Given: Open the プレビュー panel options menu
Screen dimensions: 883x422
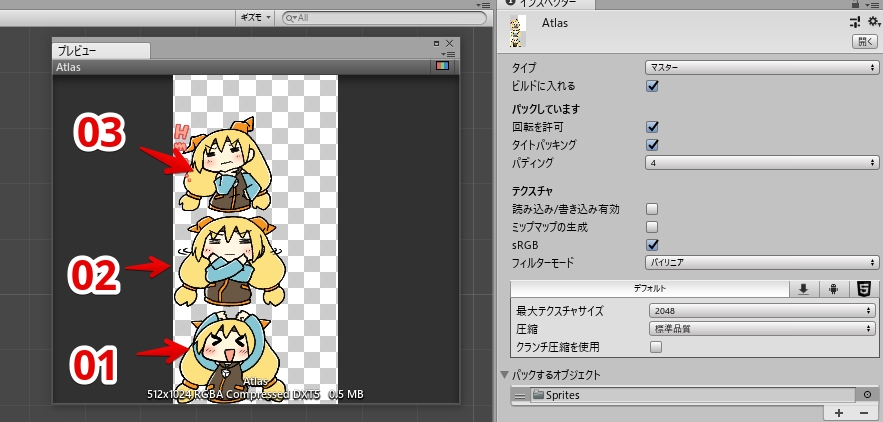Looking at the screenshot, I should pos(448,54).
